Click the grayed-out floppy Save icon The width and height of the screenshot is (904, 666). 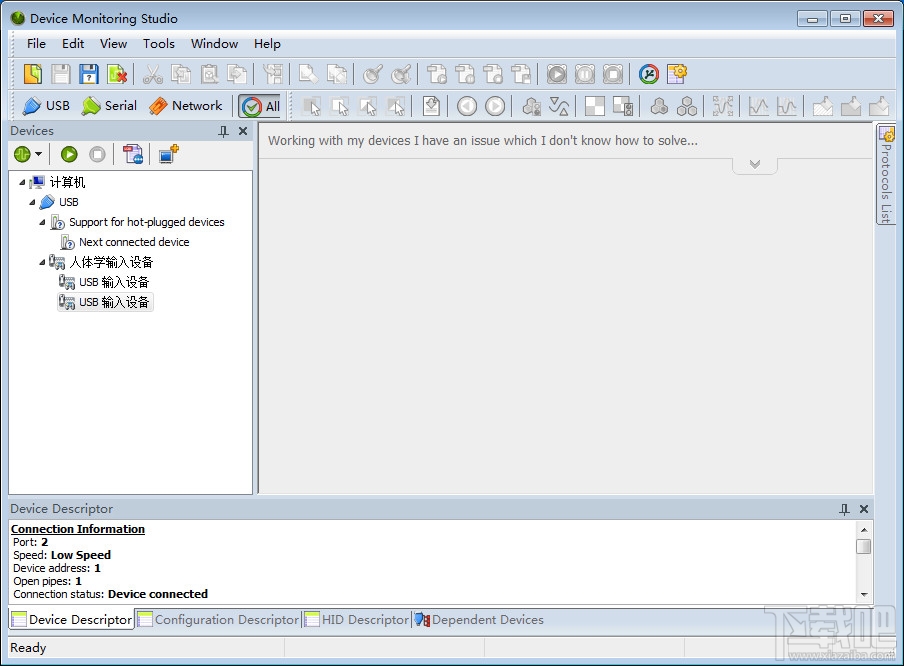click(61, 74)
